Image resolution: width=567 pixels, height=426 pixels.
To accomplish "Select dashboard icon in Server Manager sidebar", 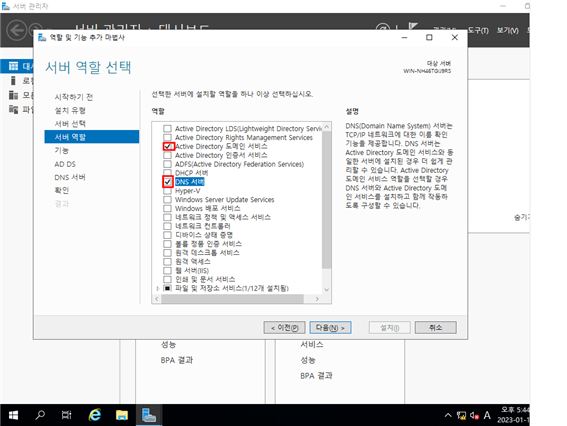I will (13, 66).
